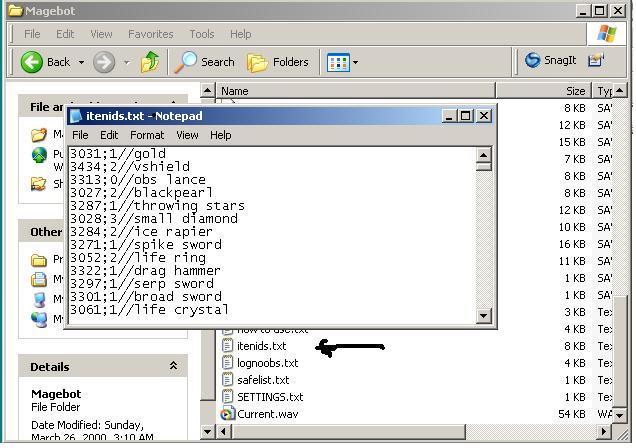Select Current.wav in file list

coord(267,414)
